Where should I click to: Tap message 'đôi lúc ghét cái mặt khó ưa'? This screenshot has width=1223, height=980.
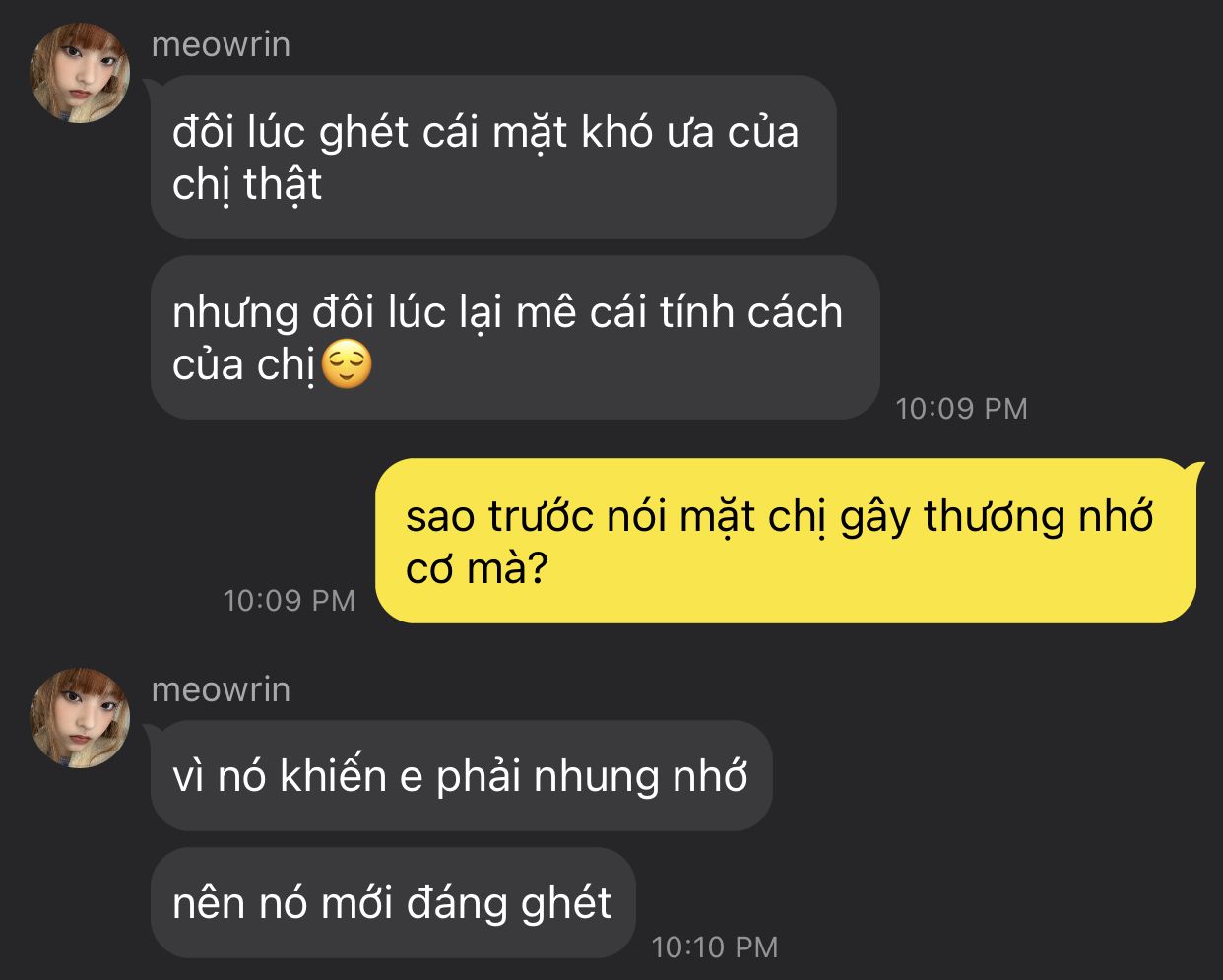click(493, 158)
